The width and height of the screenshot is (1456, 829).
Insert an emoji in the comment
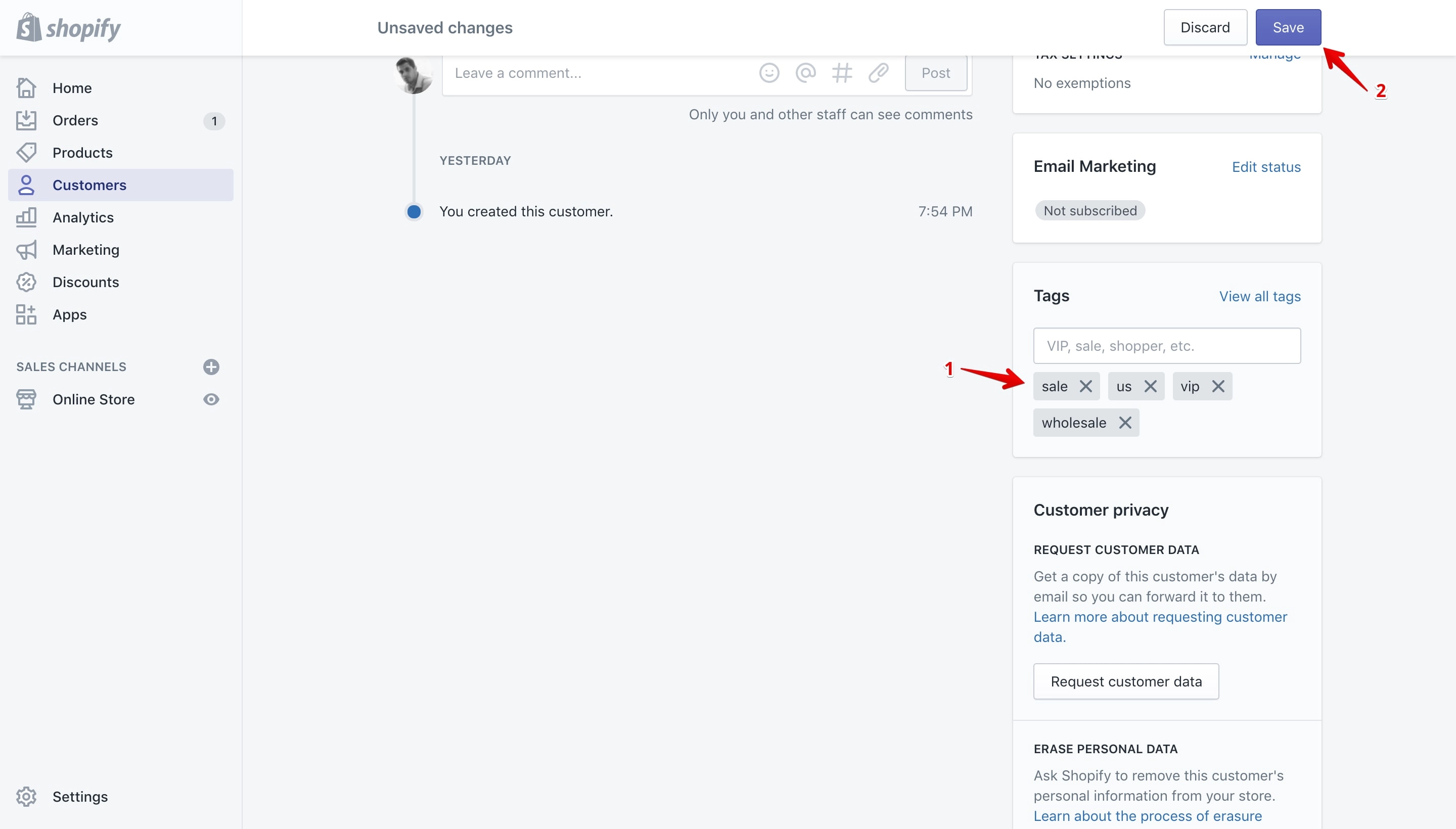[769, 73]
